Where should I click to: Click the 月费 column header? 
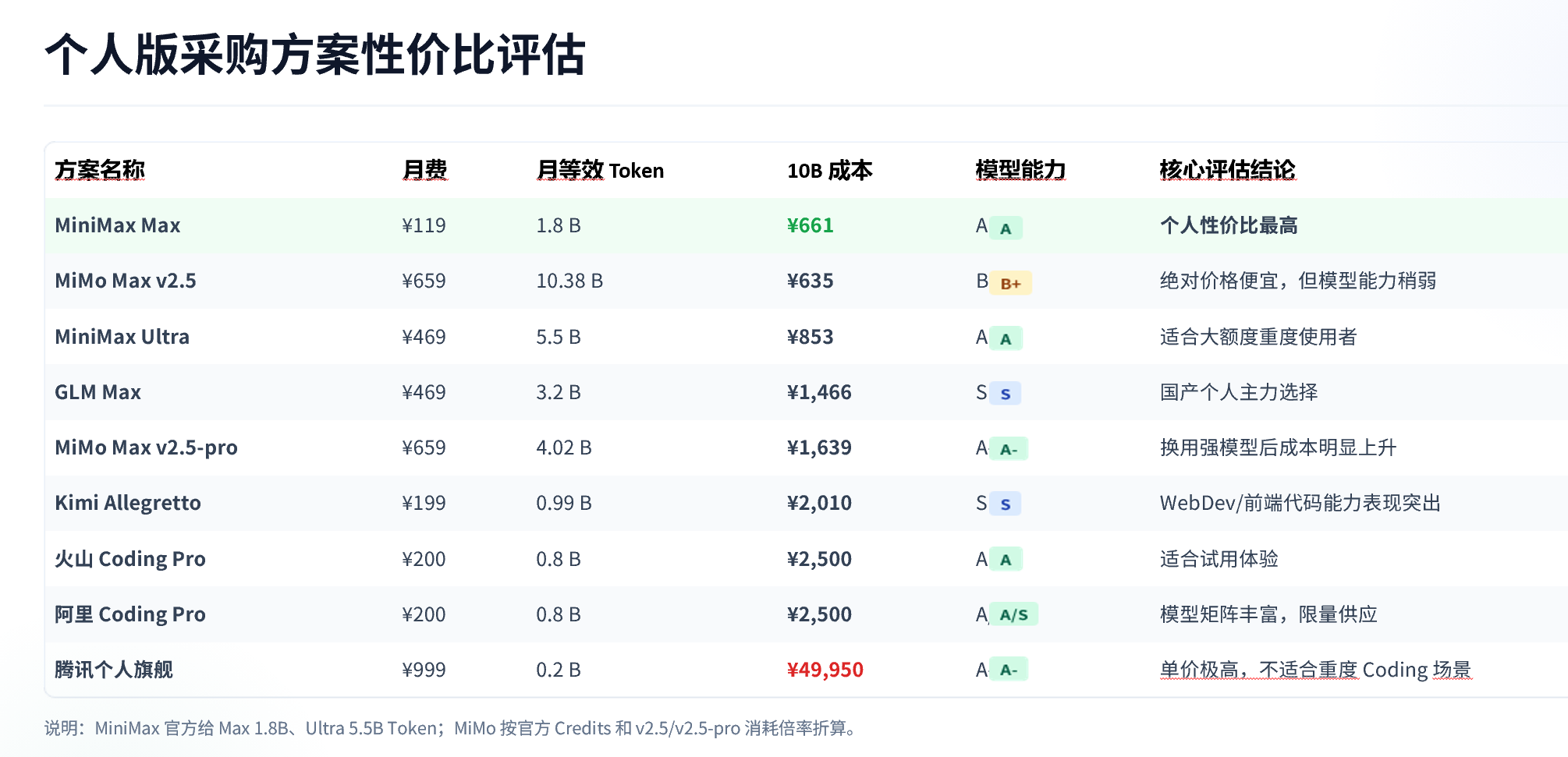pos(425,170)
